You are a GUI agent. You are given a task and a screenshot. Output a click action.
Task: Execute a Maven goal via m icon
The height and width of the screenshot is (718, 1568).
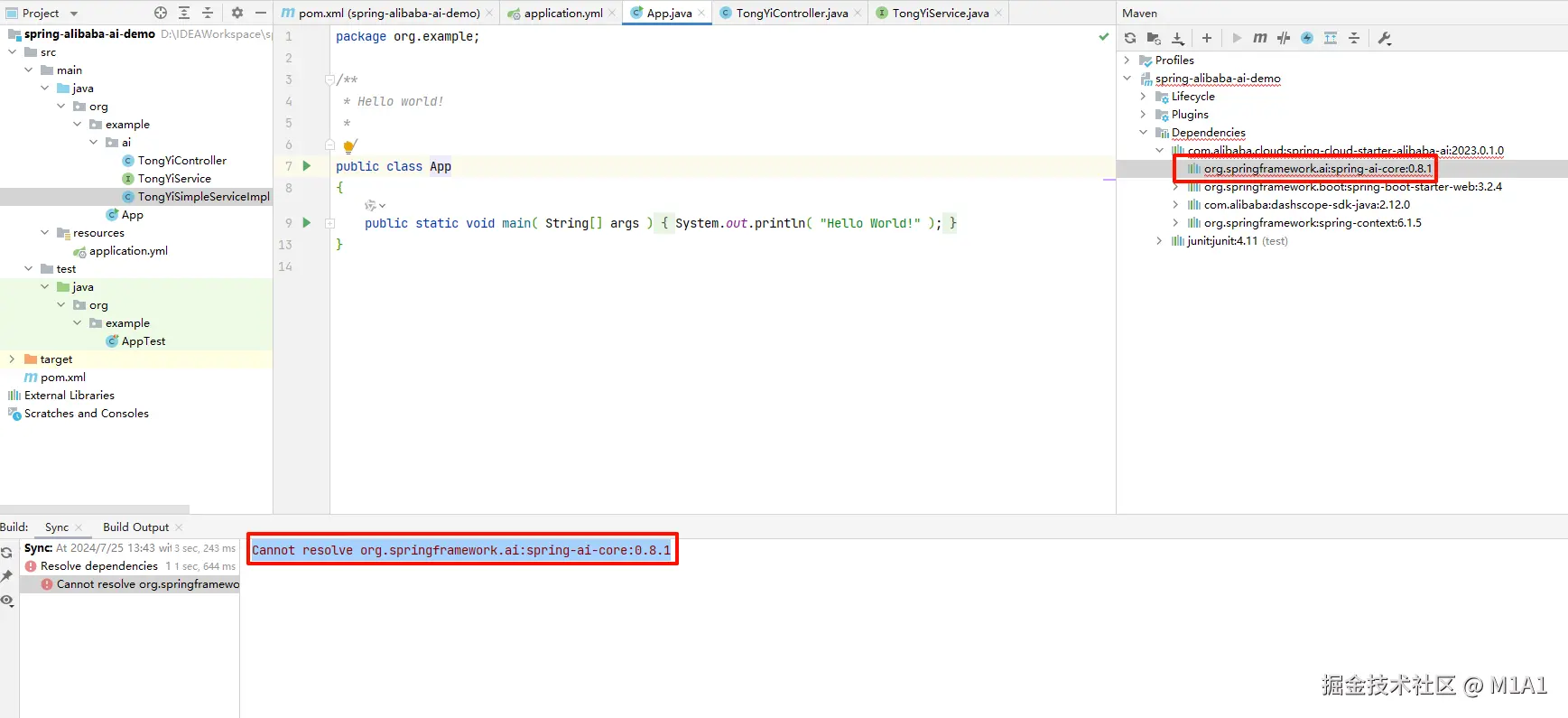(1260, 38)
